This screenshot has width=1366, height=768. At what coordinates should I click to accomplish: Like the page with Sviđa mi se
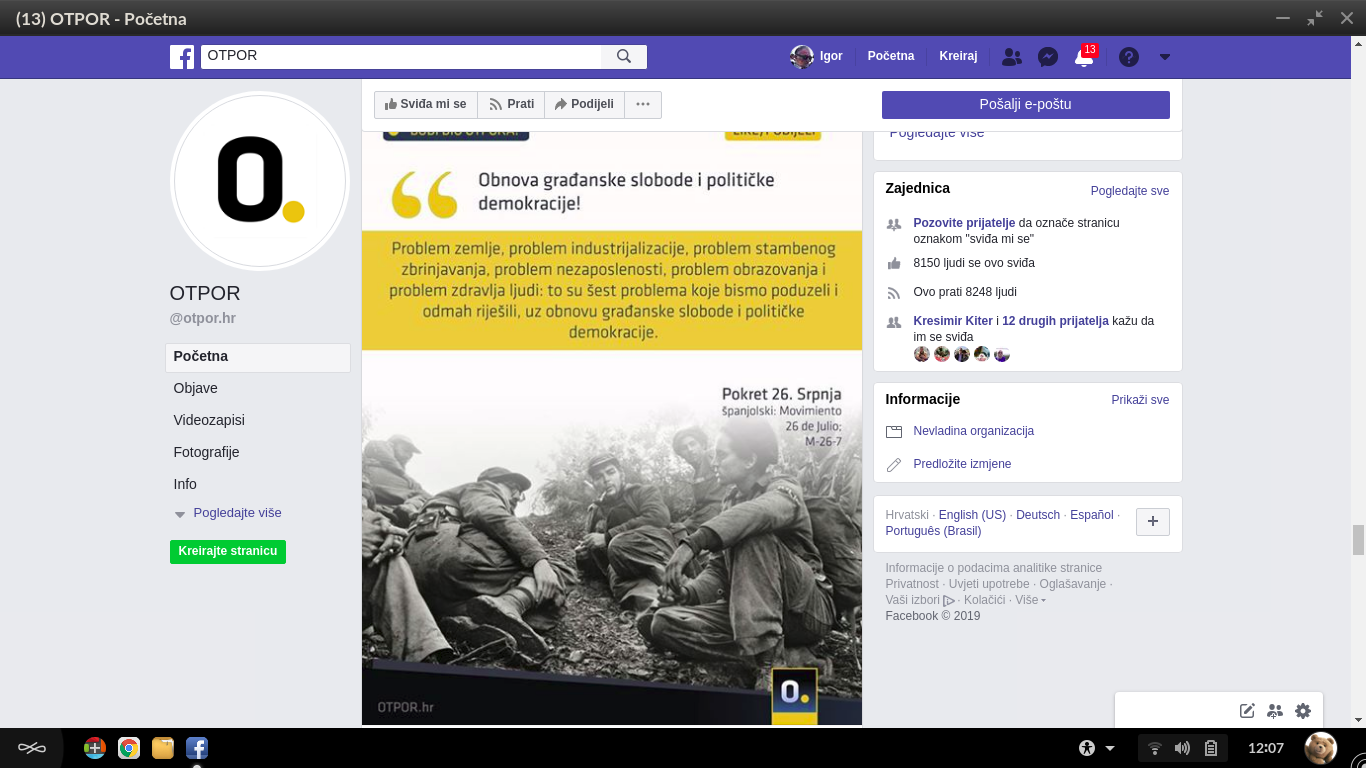[425, 104]
